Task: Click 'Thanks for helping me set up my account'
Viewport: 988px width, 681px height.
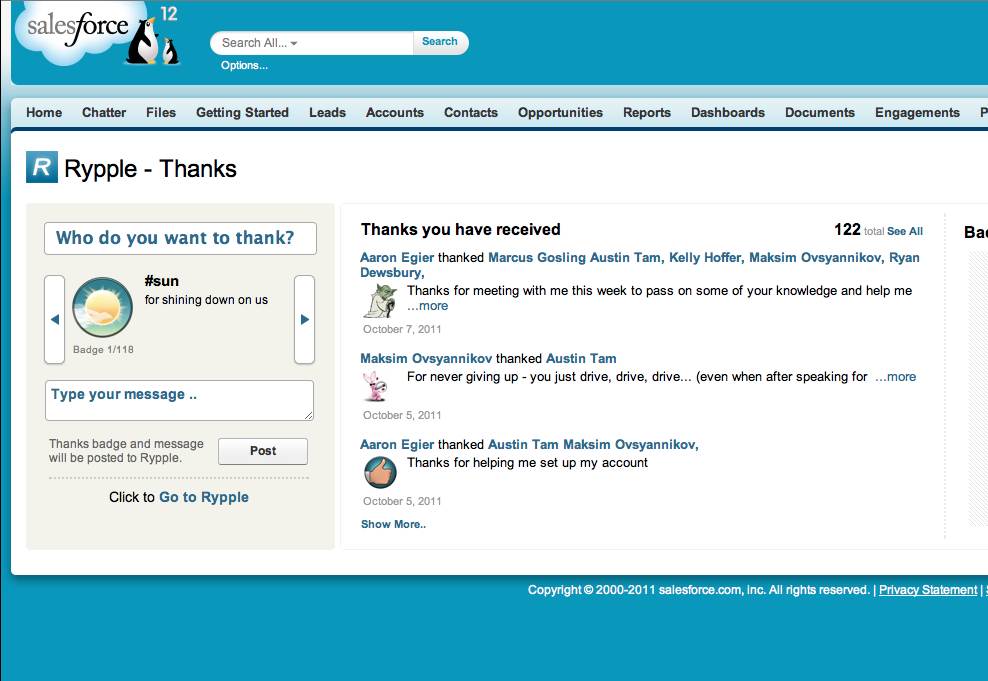Action: (x=527, y=463)
